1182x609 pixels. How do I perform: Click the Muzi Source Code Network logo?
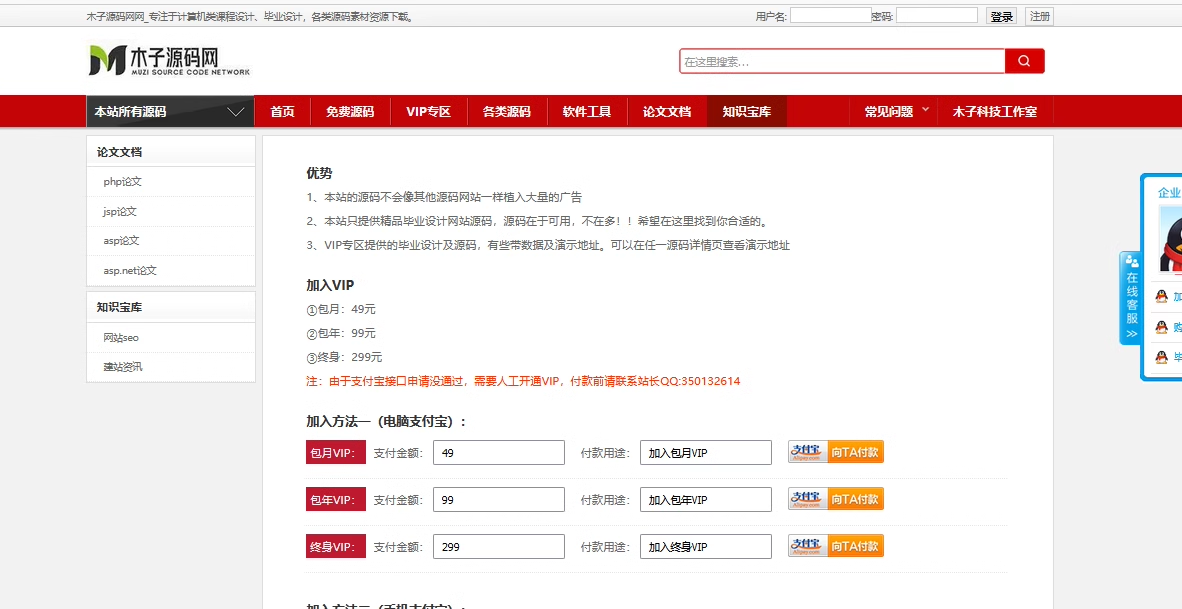tap(168, 61)
